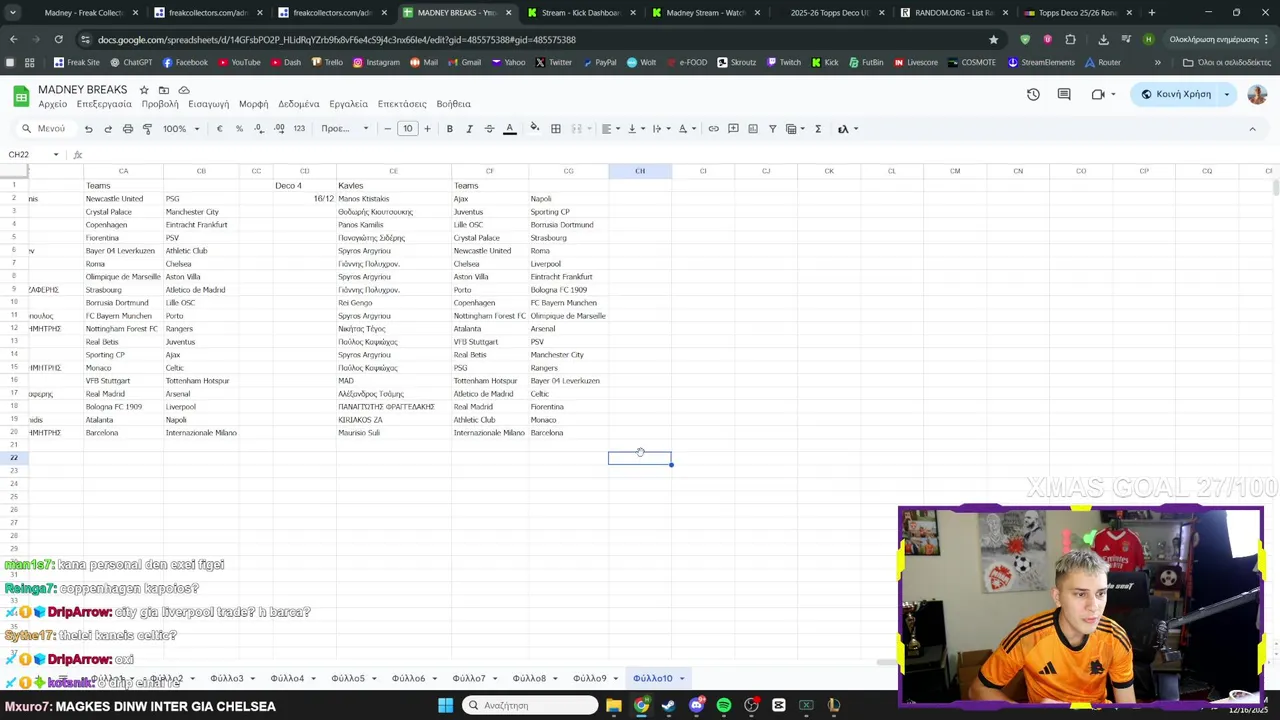Open the Μορφή menu
The height and width of the screenshot is (720, 1280).
click(x=254, y=104)
